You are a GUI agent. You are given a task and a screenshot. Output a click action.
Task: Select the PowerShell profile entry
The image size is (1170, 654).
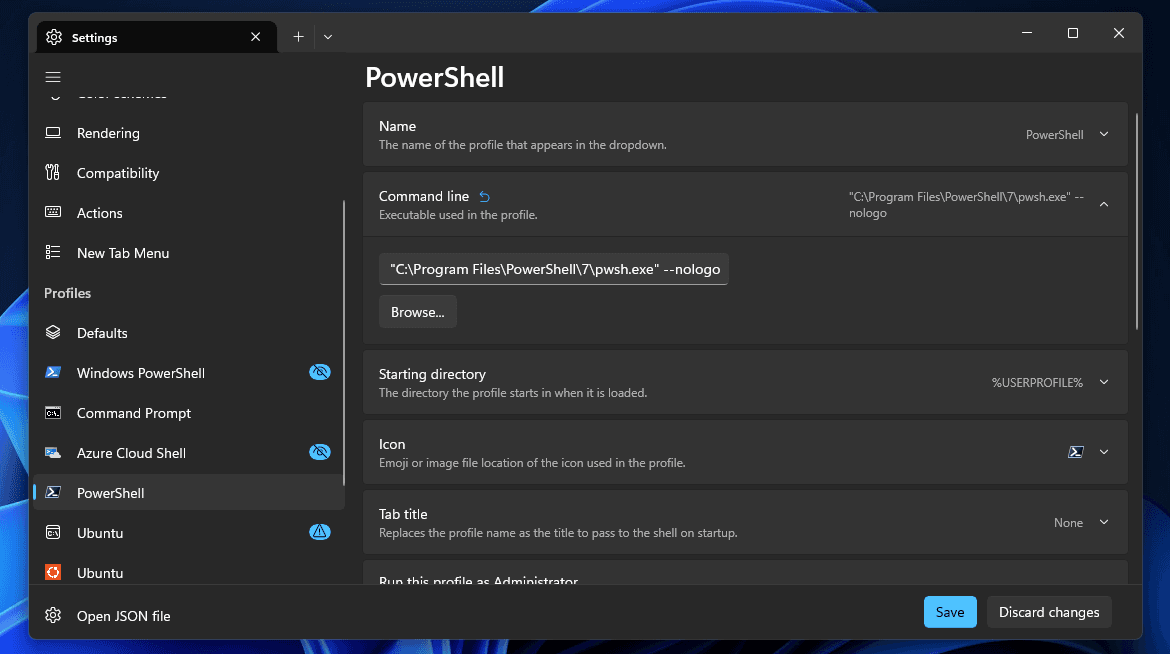[189, 493]
